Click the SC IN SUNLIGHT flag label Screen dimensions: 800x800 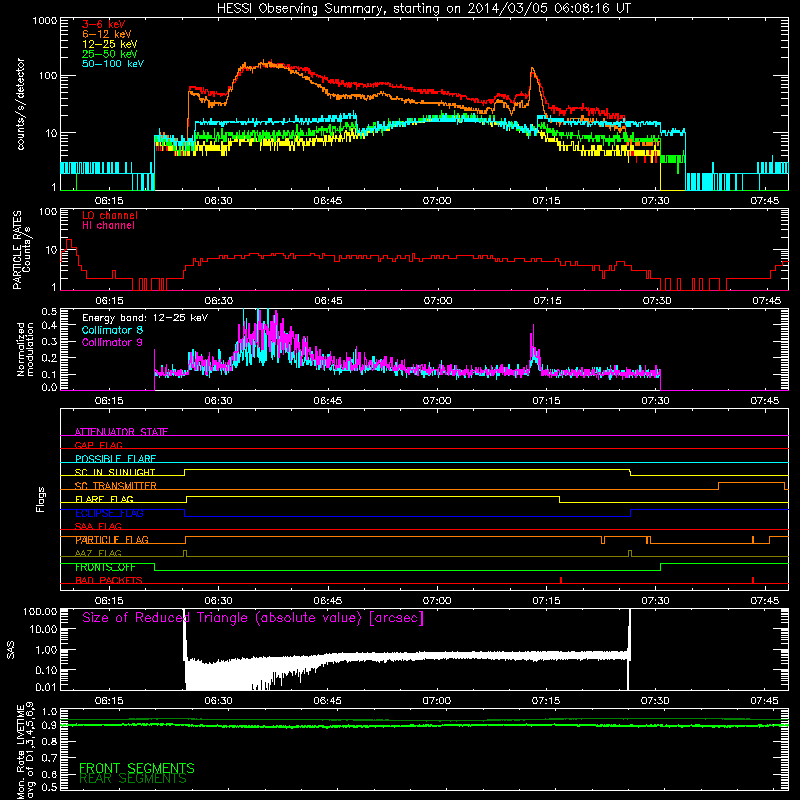click(x=115, y=472)
